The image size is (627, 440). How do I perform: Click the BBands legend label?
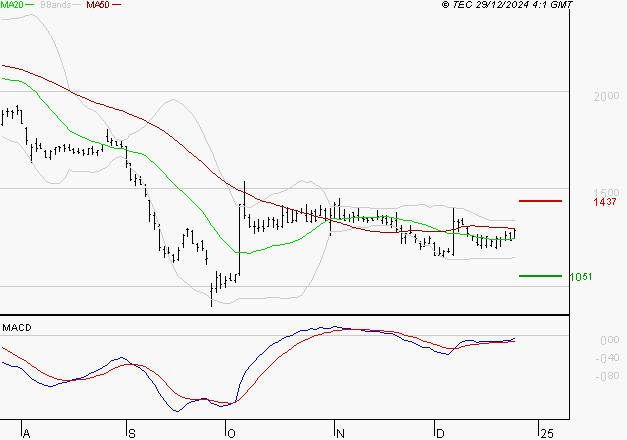[56, 5]
